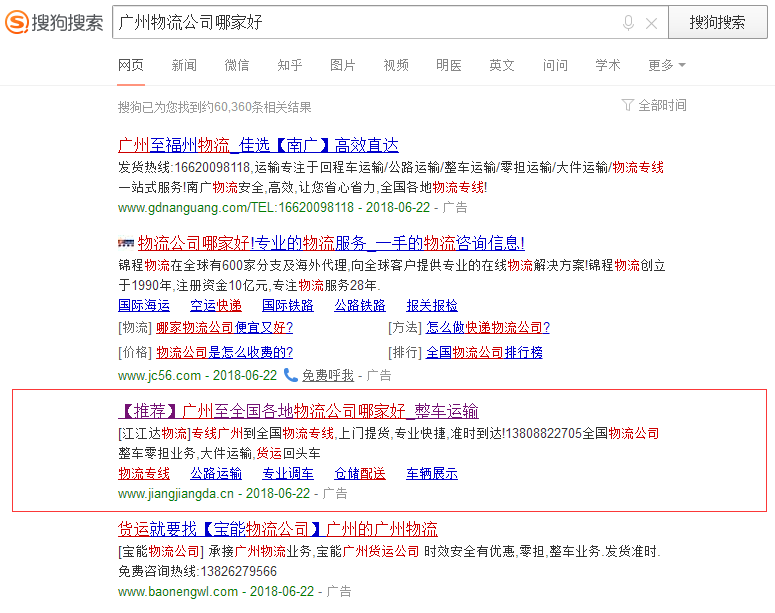Screen dimensions: 775x613
Task: Open result 【推荐】广州至全国各地物流公司哪家好
Action: pyautogui.click(x=299, y=411)
